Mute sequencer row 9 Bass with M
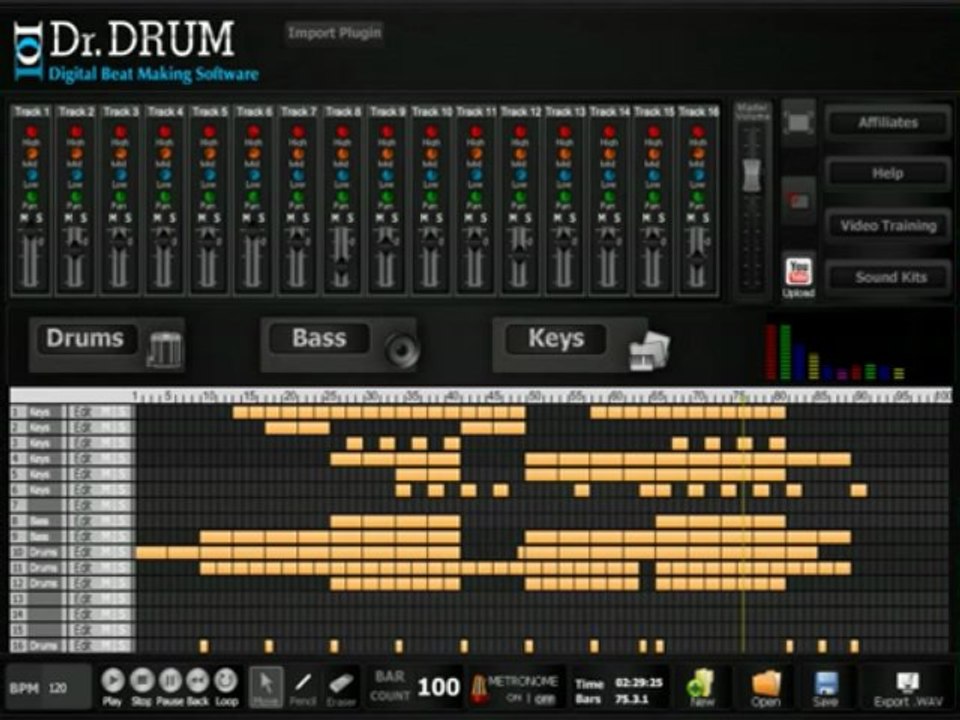Screen dimensions: 960x720 [104, 537]
